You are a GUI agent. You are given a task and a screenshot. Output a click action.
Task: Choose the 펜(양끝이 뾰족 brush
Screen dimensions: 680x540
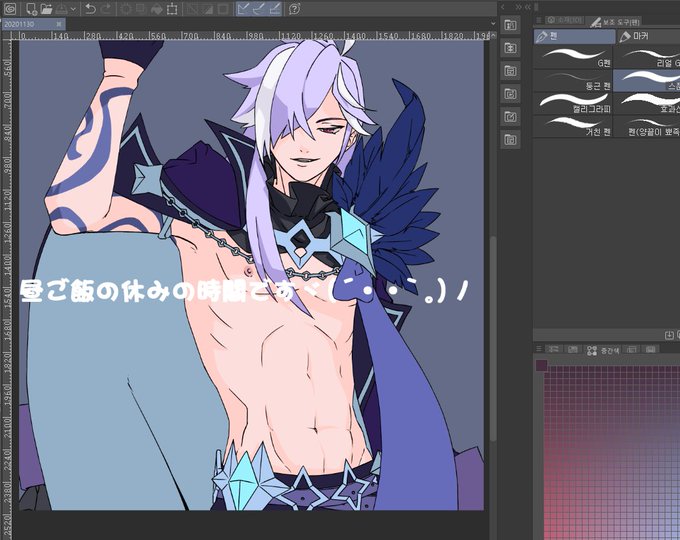coord(647,126)
